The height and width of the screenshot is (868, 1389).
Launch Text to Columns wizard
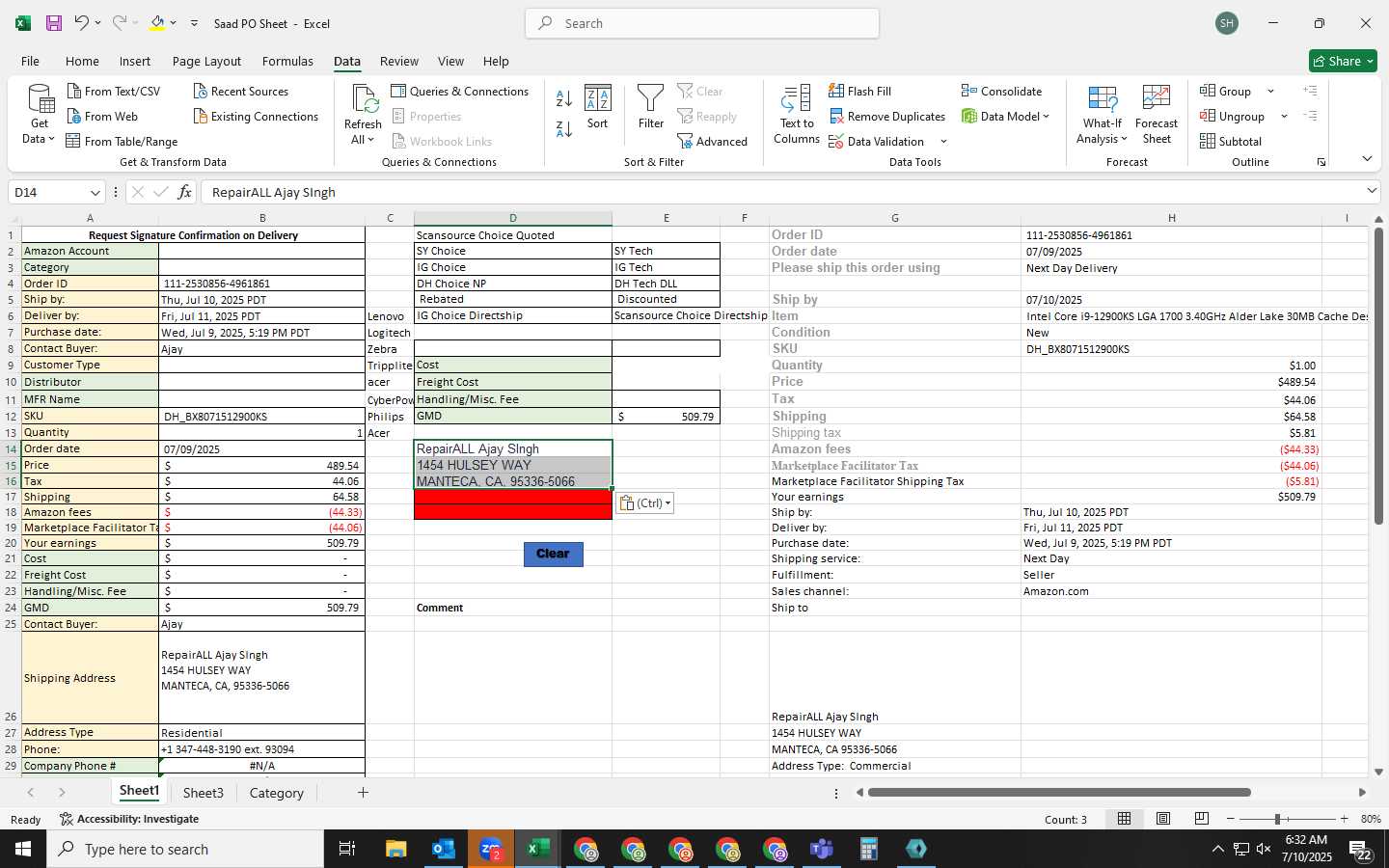[x=797, y=115]
